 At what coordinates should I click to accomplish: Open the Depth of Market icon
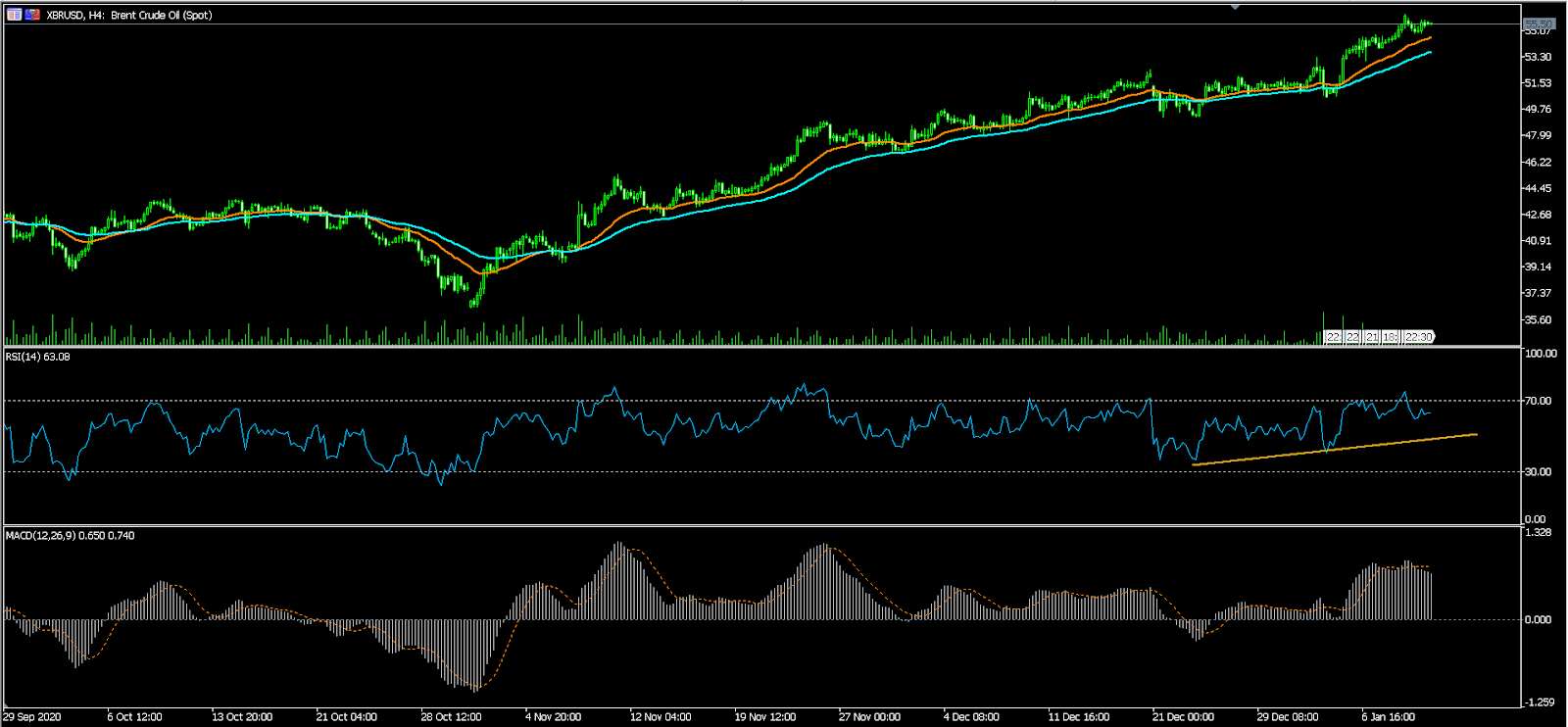[x=32, y=15]
